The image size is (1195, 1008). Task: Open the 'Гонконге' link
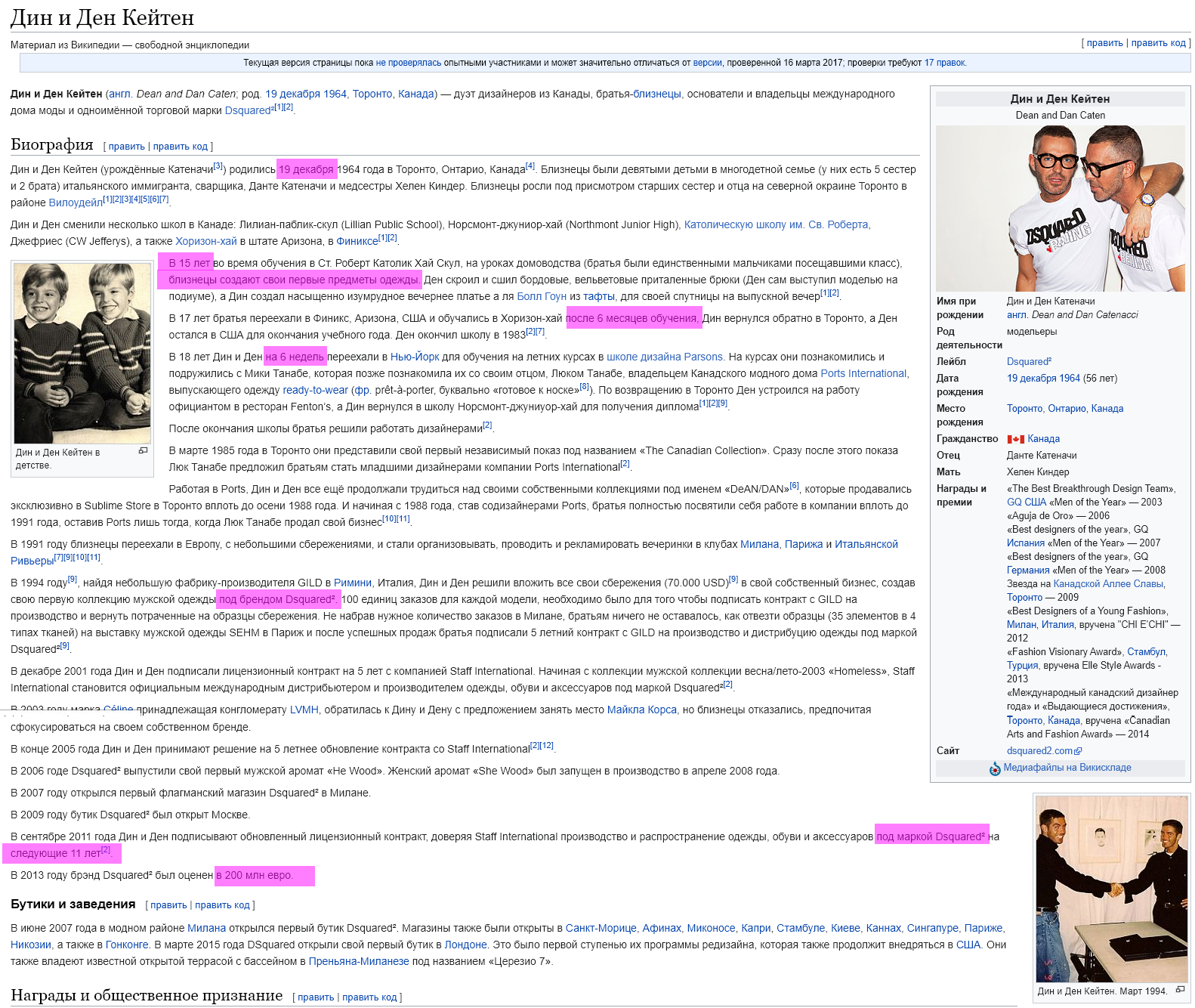tap(127, 945)
